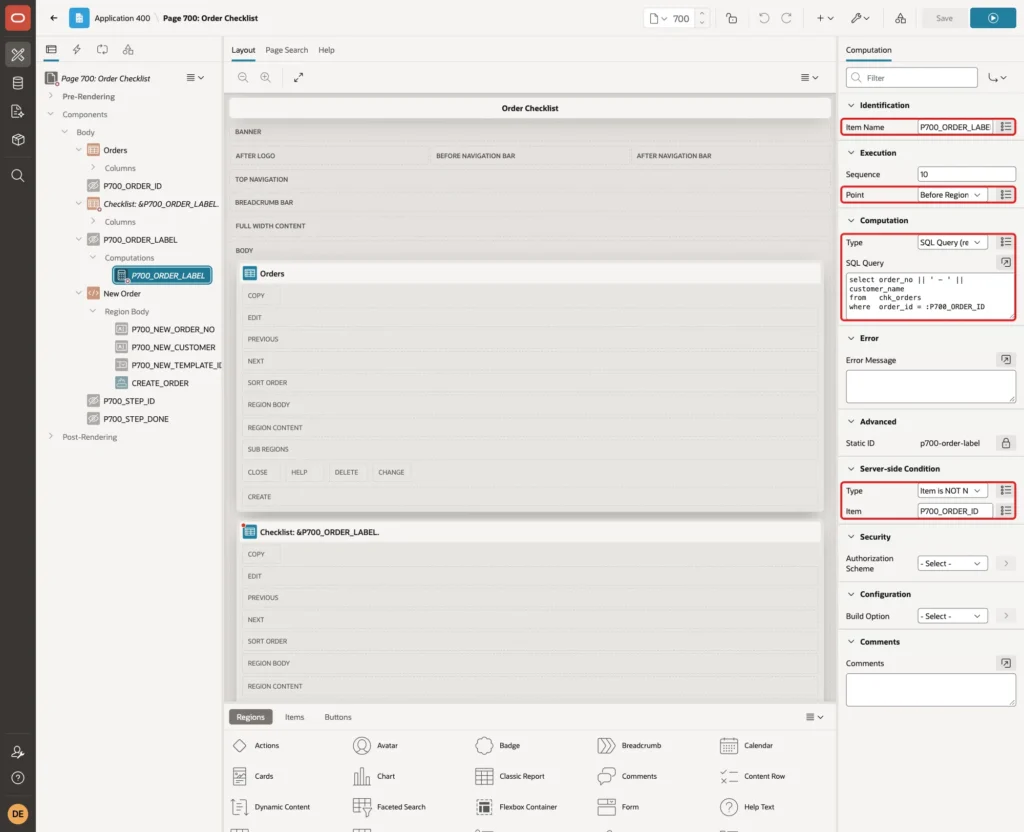Image resolution: width=1024 pixels, height=832 pixels.
Task: Click the SQL Query text area
Action: [x=930, y=296]
